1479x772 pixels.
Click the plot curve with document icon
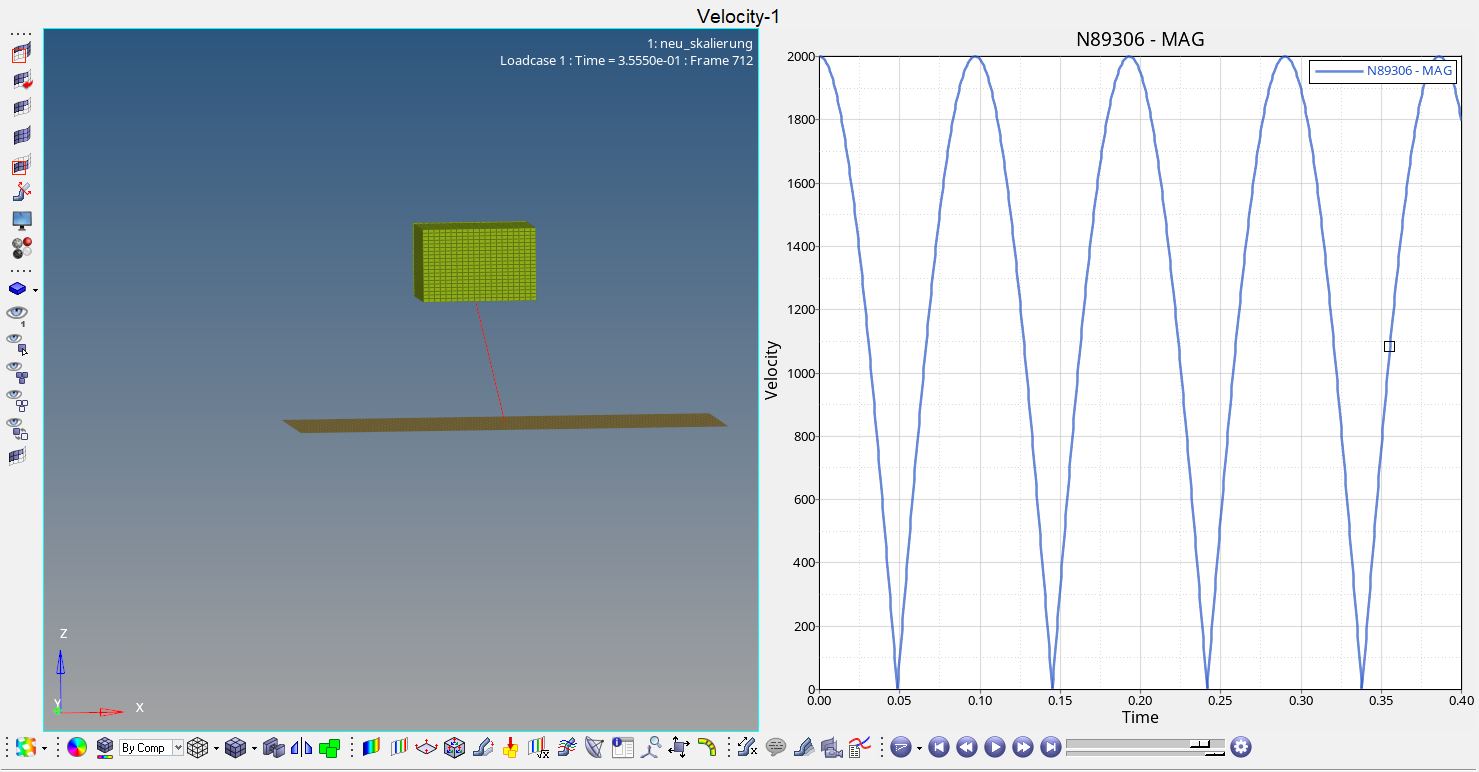pos(859,747)
